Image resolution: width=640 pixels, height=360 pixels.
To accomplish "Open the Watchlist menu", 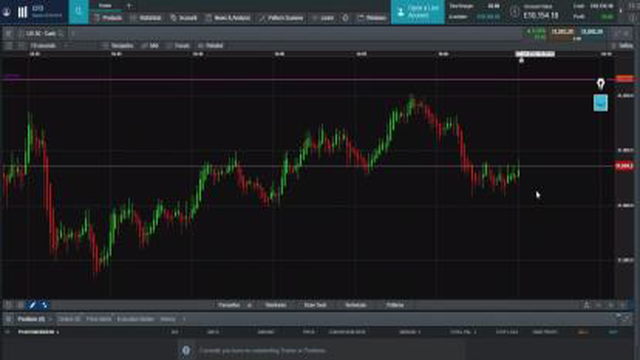I will click(146, 18).
